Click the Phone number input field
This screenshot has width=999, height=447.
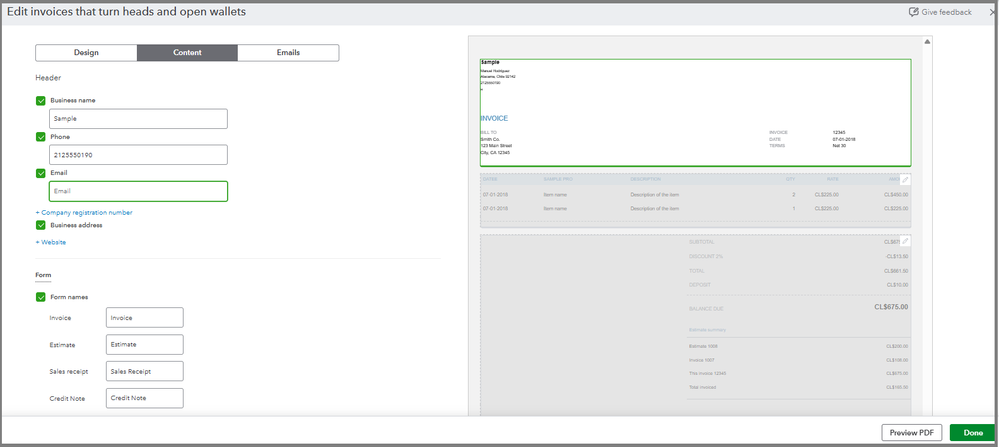[x=138, y=155]
